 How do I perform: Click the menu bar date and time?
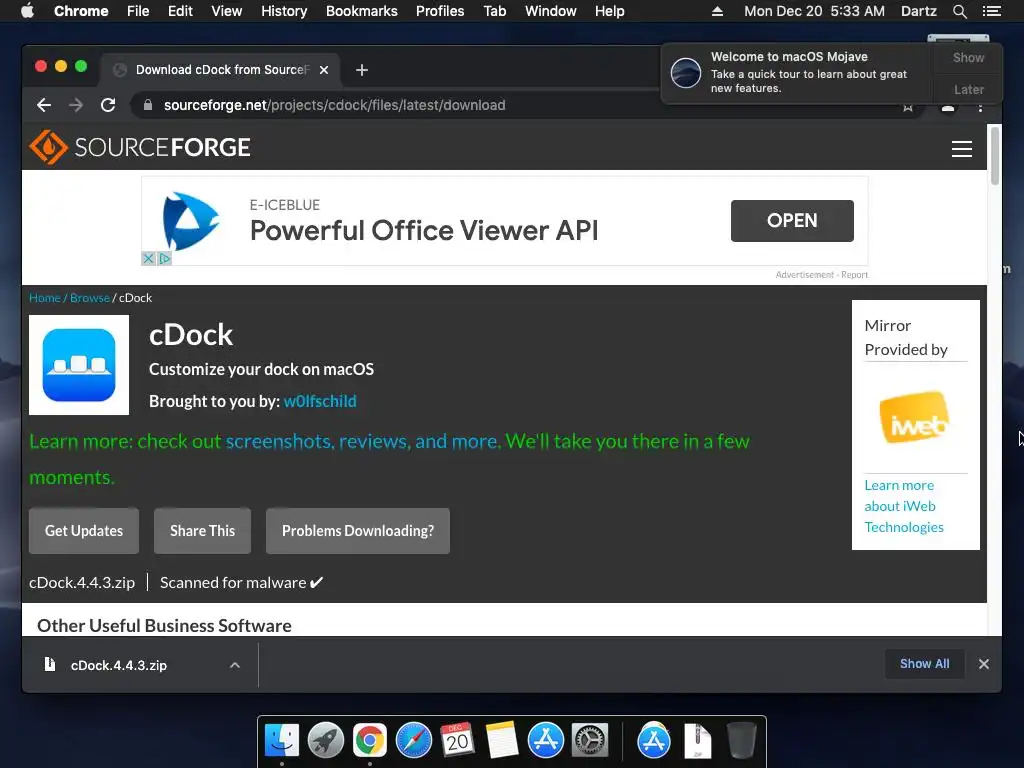pos(814,11)
